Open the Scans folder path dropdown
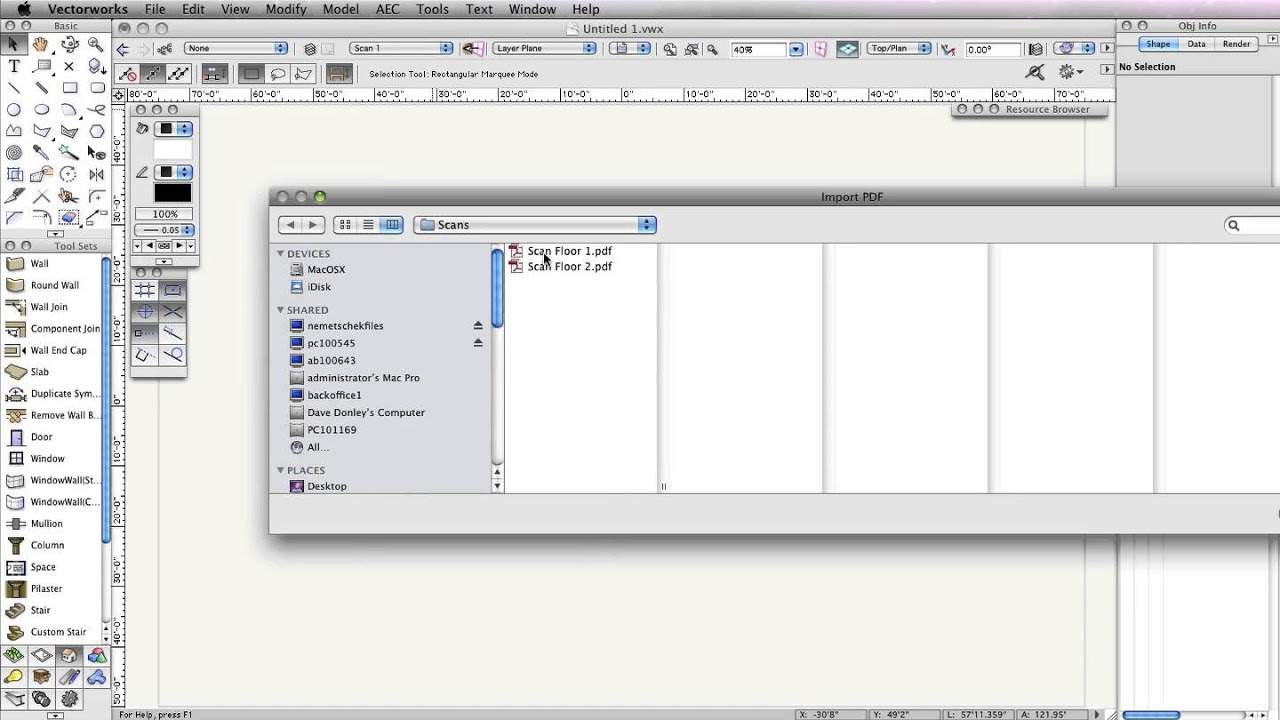 (535, 225)
